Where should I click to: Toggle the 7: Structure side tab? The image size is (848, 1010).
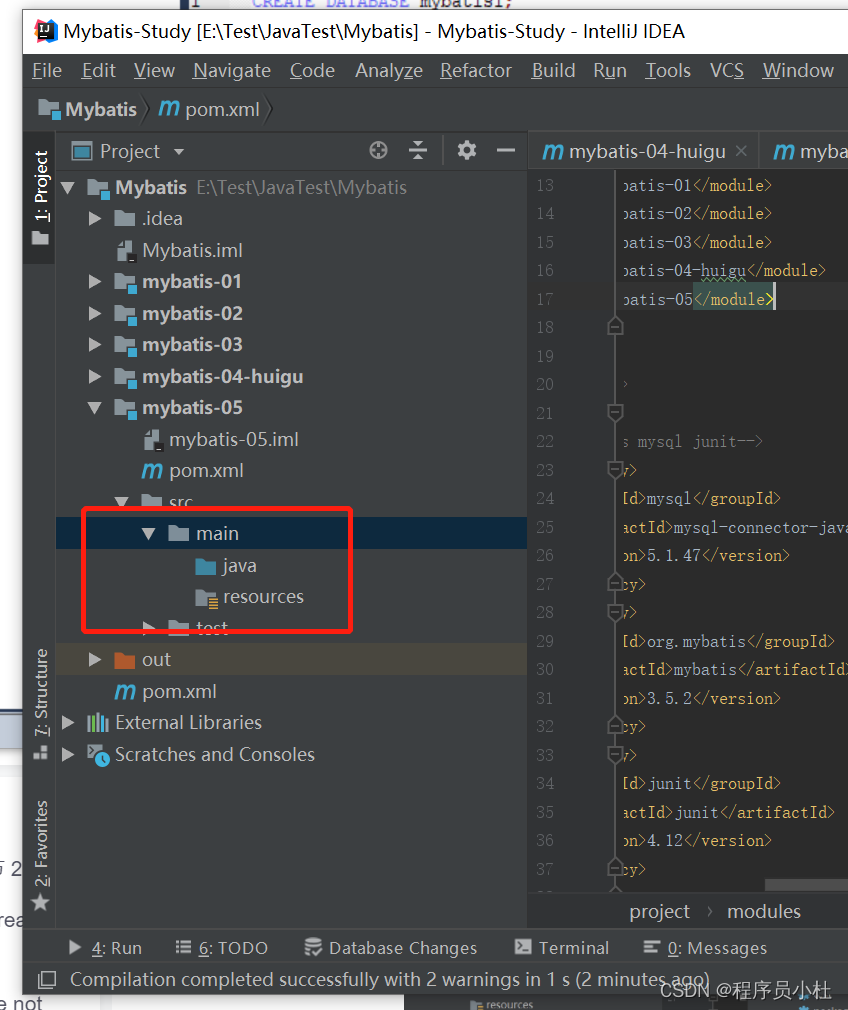[41, 704]
